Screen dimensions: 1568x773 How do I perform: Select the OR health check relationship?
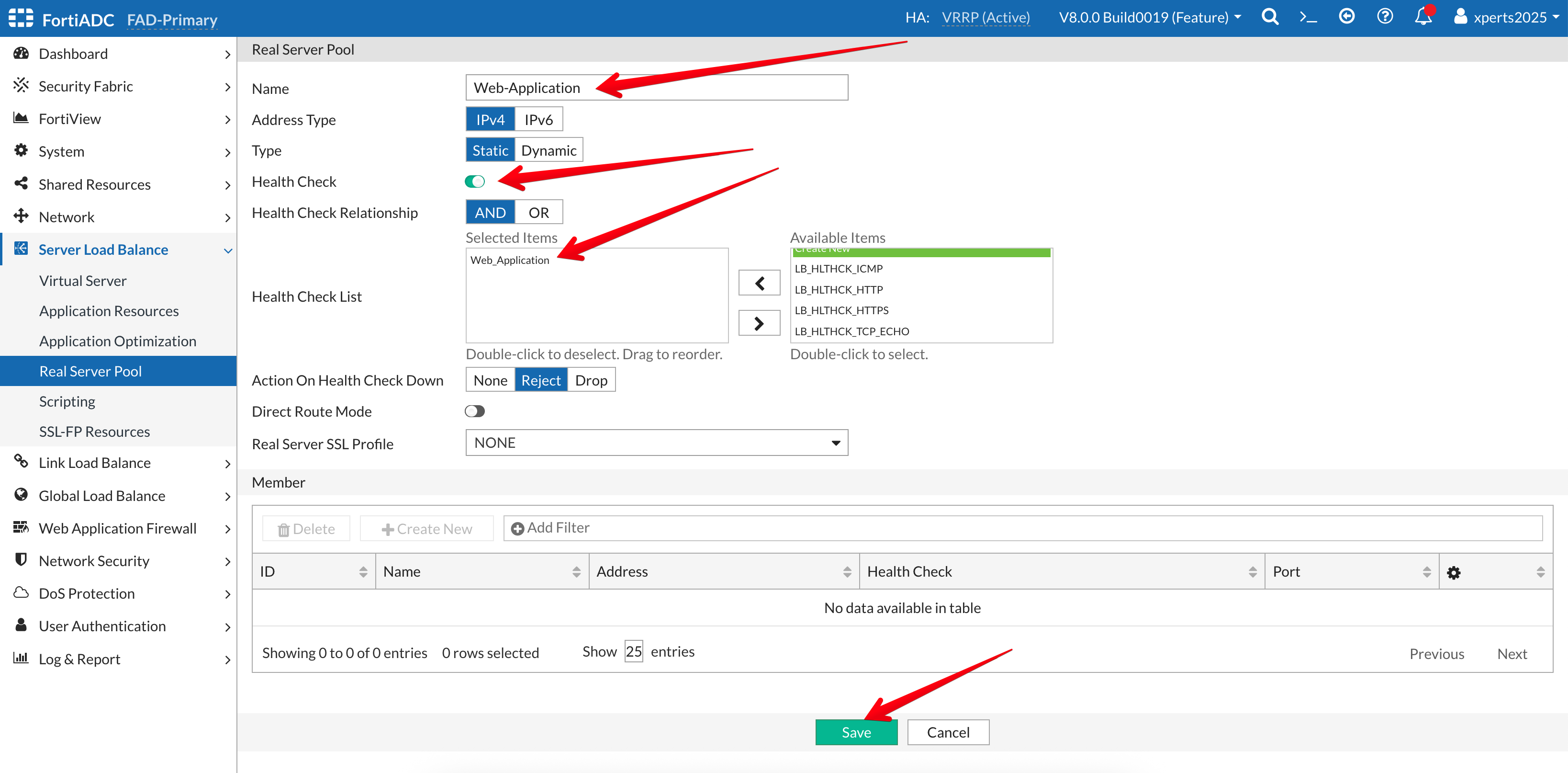(x=538, y=213)
